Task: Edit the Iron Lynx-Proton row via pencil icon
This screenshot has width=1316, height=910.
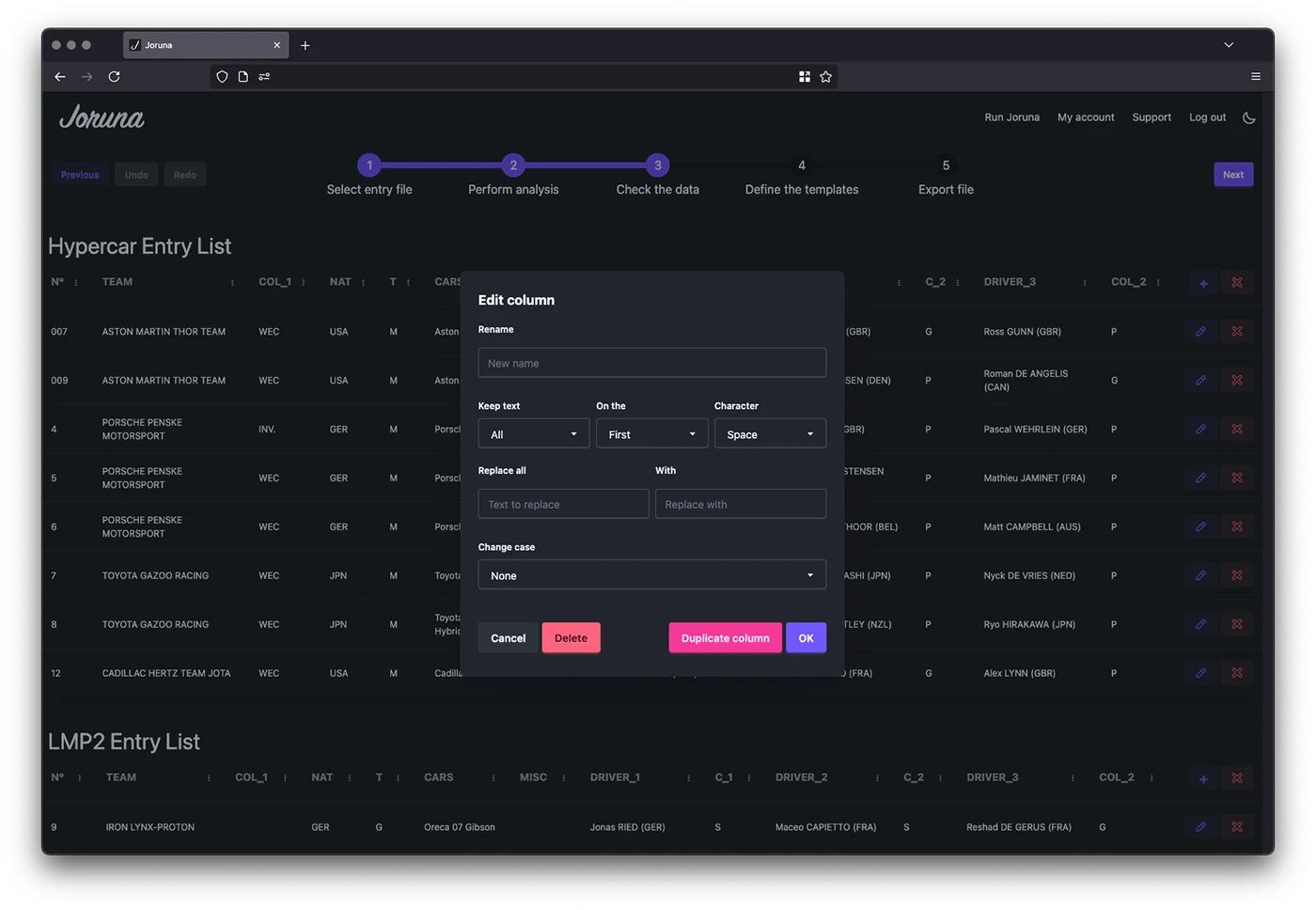Action: (1200, 827)
